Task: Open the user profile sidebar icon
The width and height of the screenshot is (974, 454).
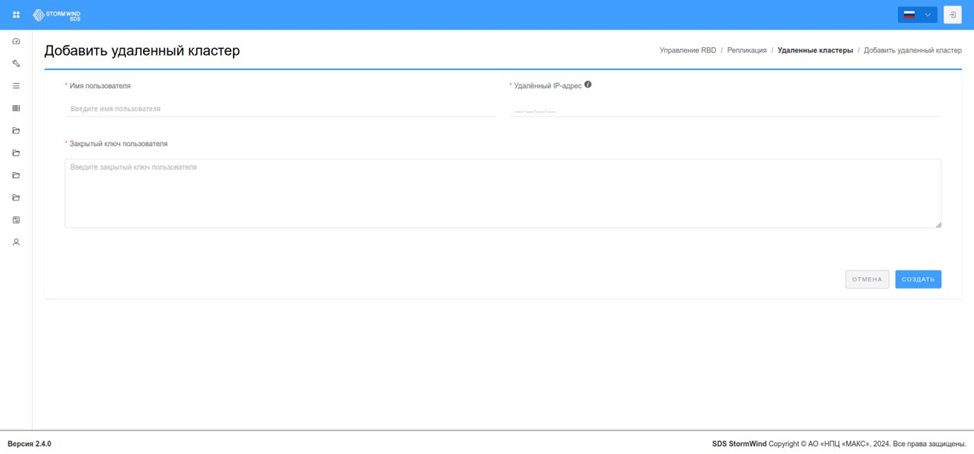Action: [x=16, y=242]
